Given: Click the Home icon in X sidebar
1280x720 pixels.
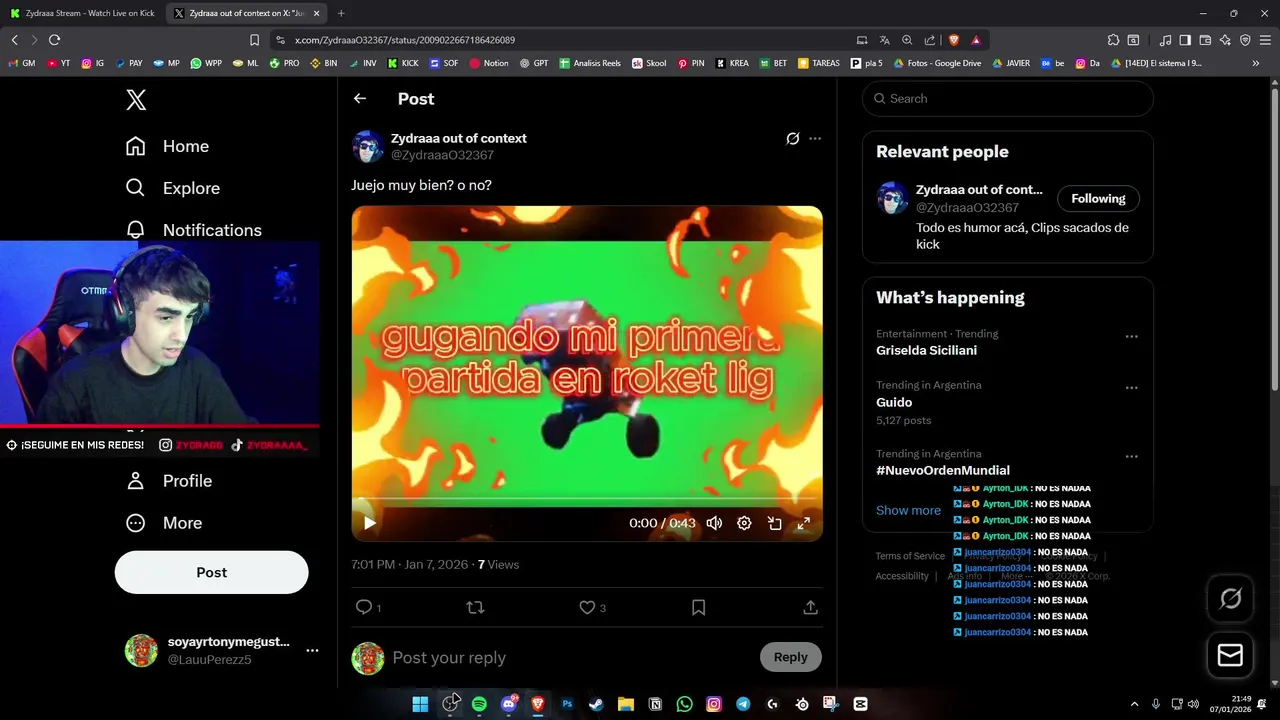Looking at the screenshot, I should pyautogui.click(x=136, y=146).
